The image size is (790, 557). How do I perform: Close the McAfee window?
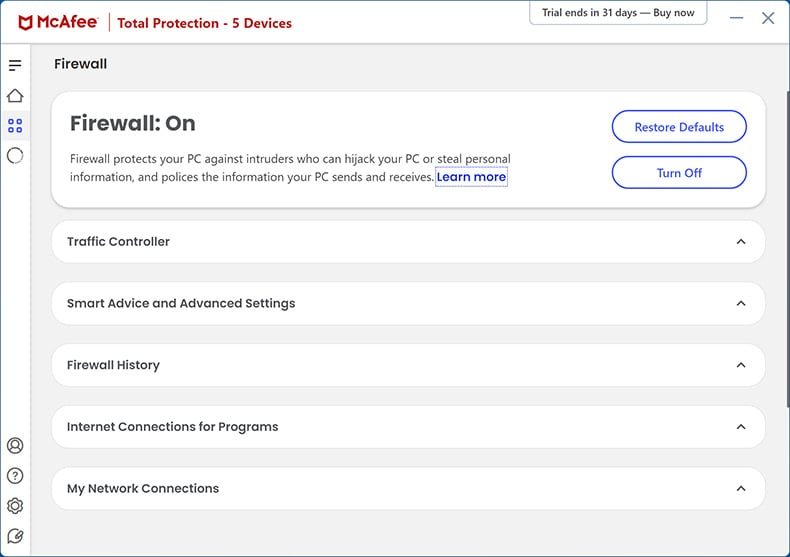coord(768,18)
